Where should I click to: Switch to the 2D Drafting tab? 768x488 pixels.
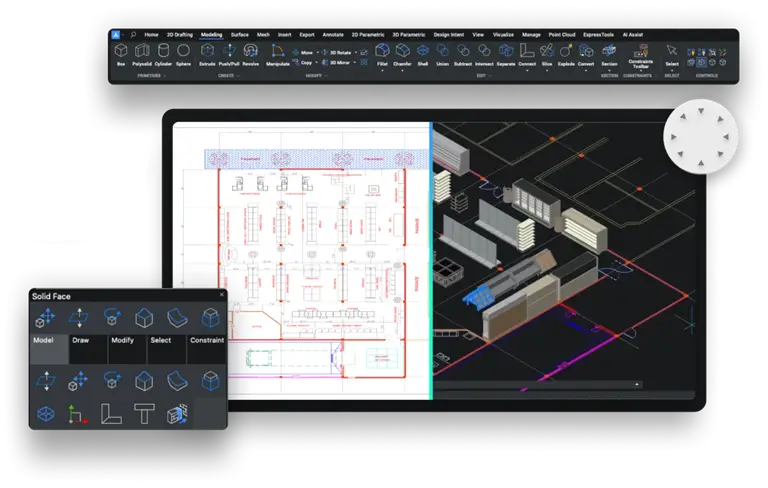[x=180, y=35]
